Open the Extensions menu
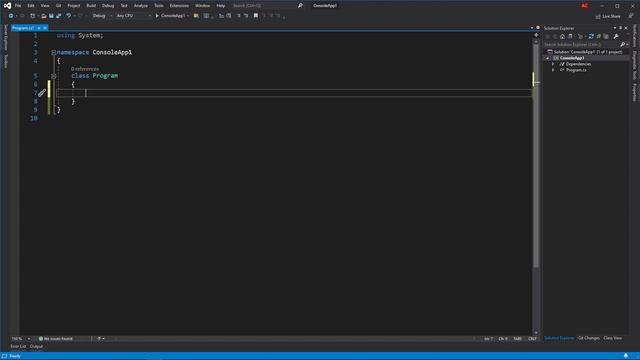640x360 pixels. 179,6
